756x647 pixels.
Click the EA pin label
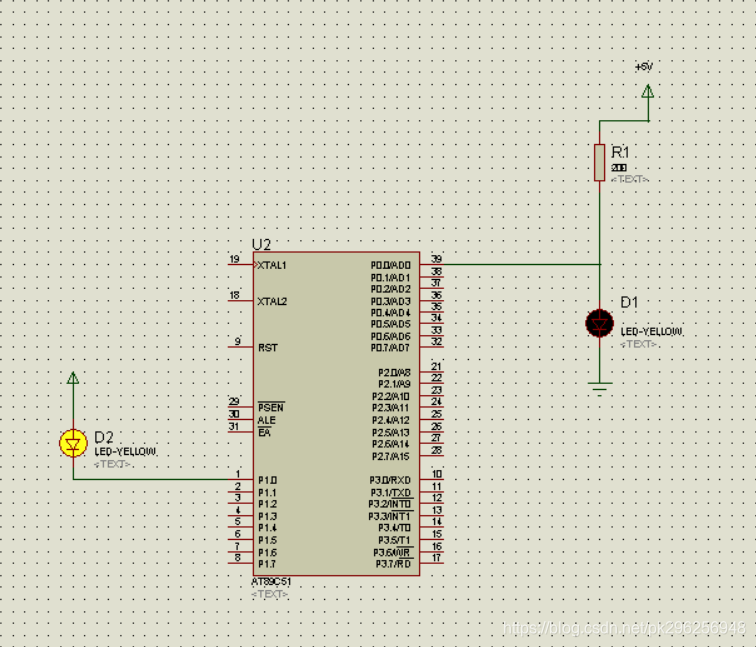click(264, 432)
